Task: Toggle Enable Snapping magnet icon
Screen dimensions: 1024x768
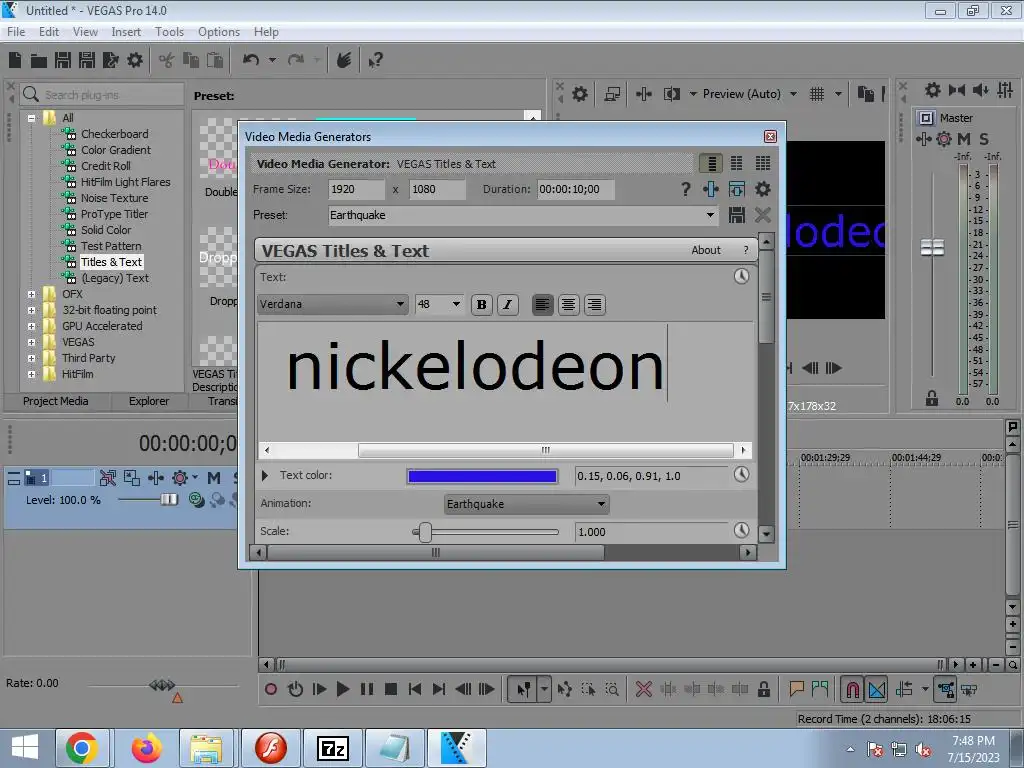Action: [852, 689]
